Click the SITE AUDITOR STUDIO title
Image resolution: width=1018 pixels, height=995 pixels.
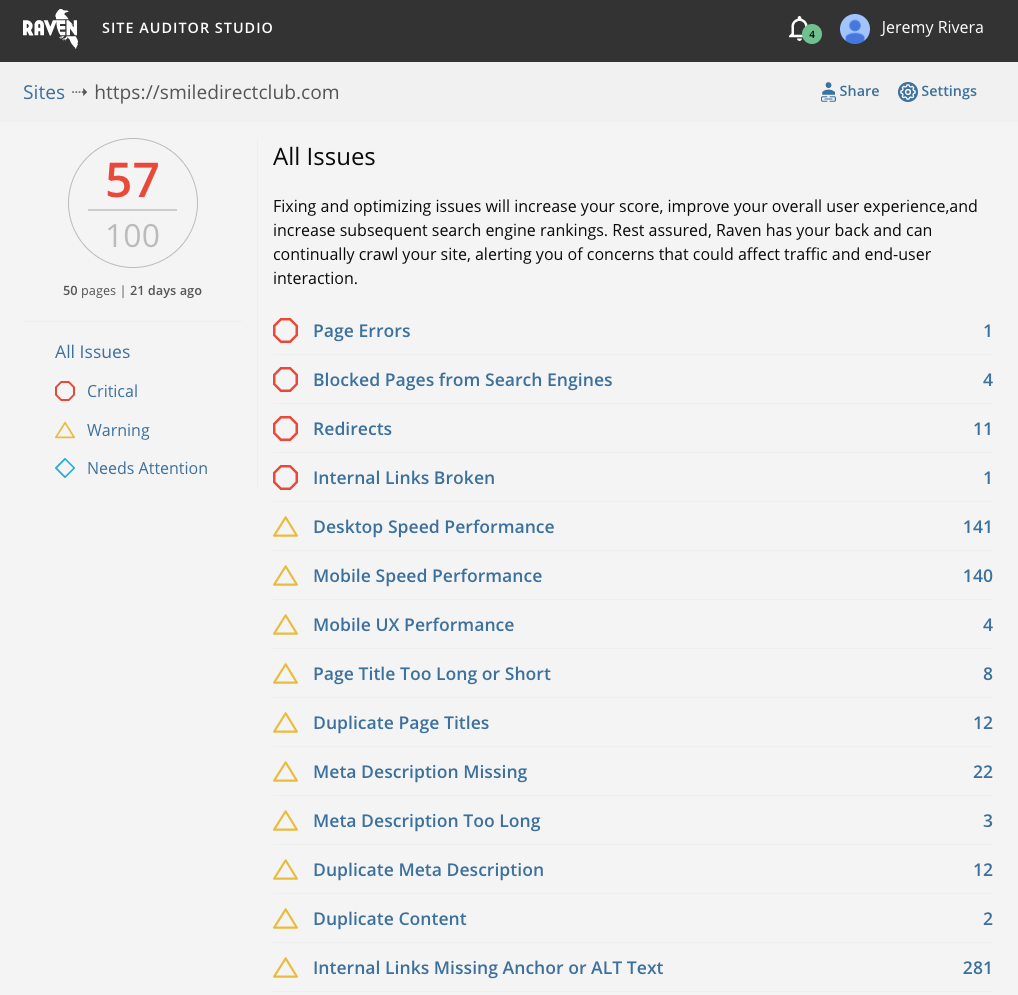coord(187,28)
